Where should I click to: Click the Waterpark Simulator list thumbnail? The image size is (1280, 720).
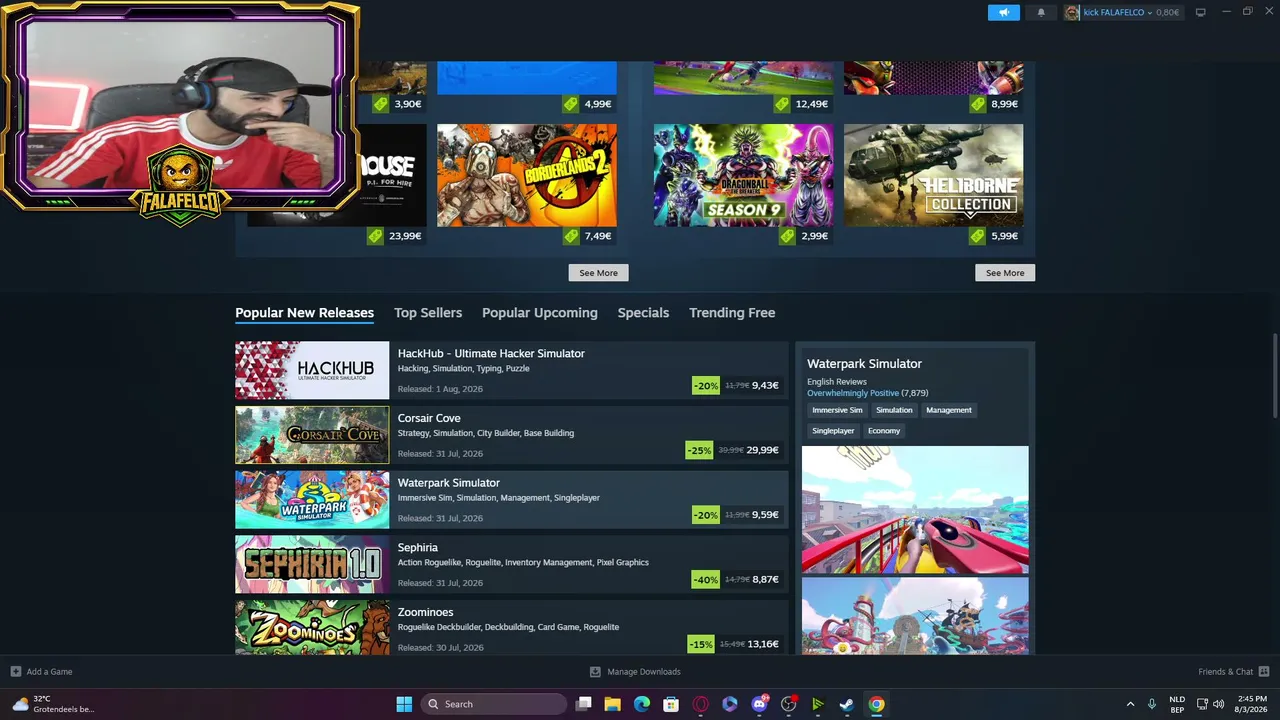(312, 499)
